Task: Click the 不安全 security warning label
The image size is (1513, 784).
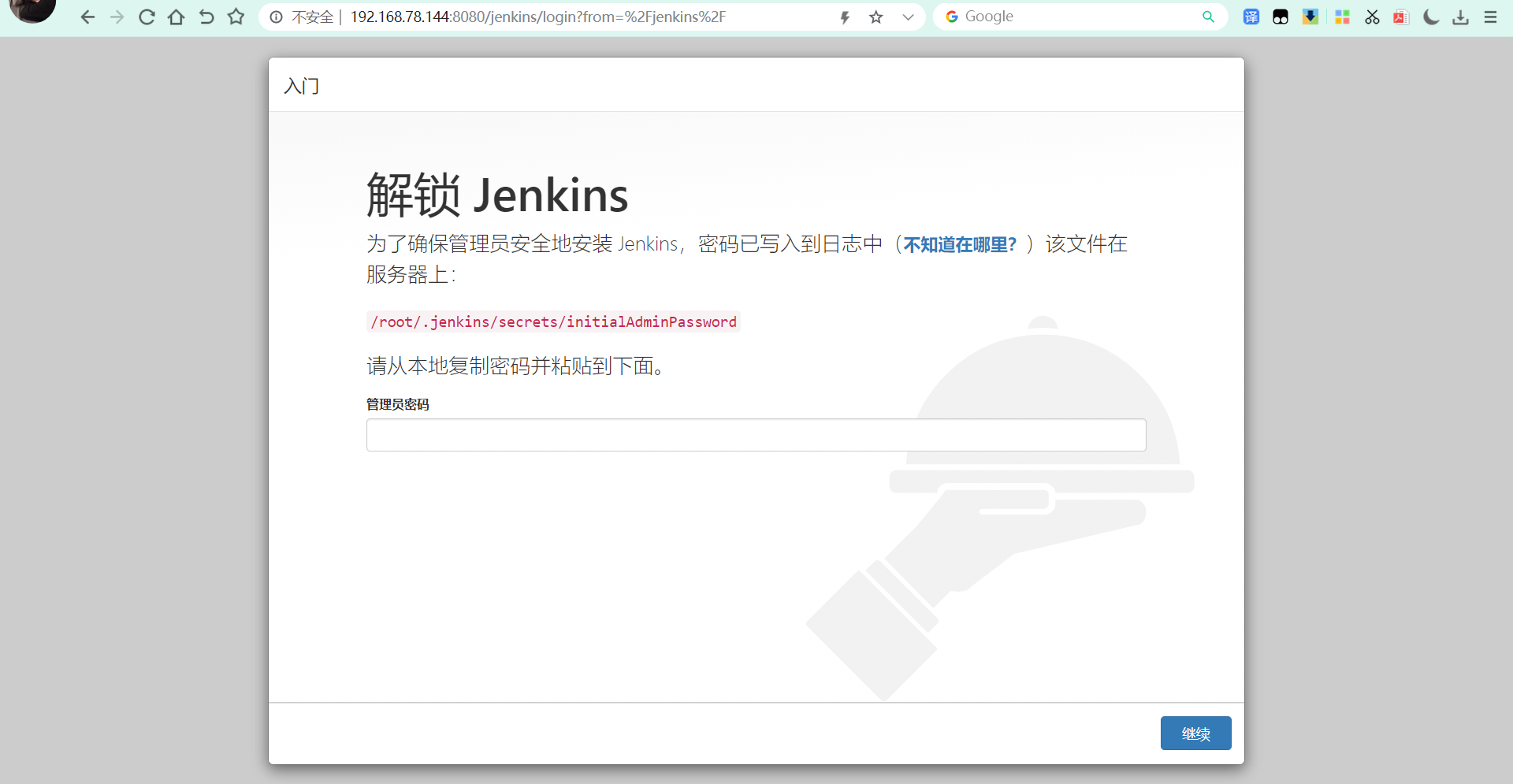Action: tap(313, 17)
